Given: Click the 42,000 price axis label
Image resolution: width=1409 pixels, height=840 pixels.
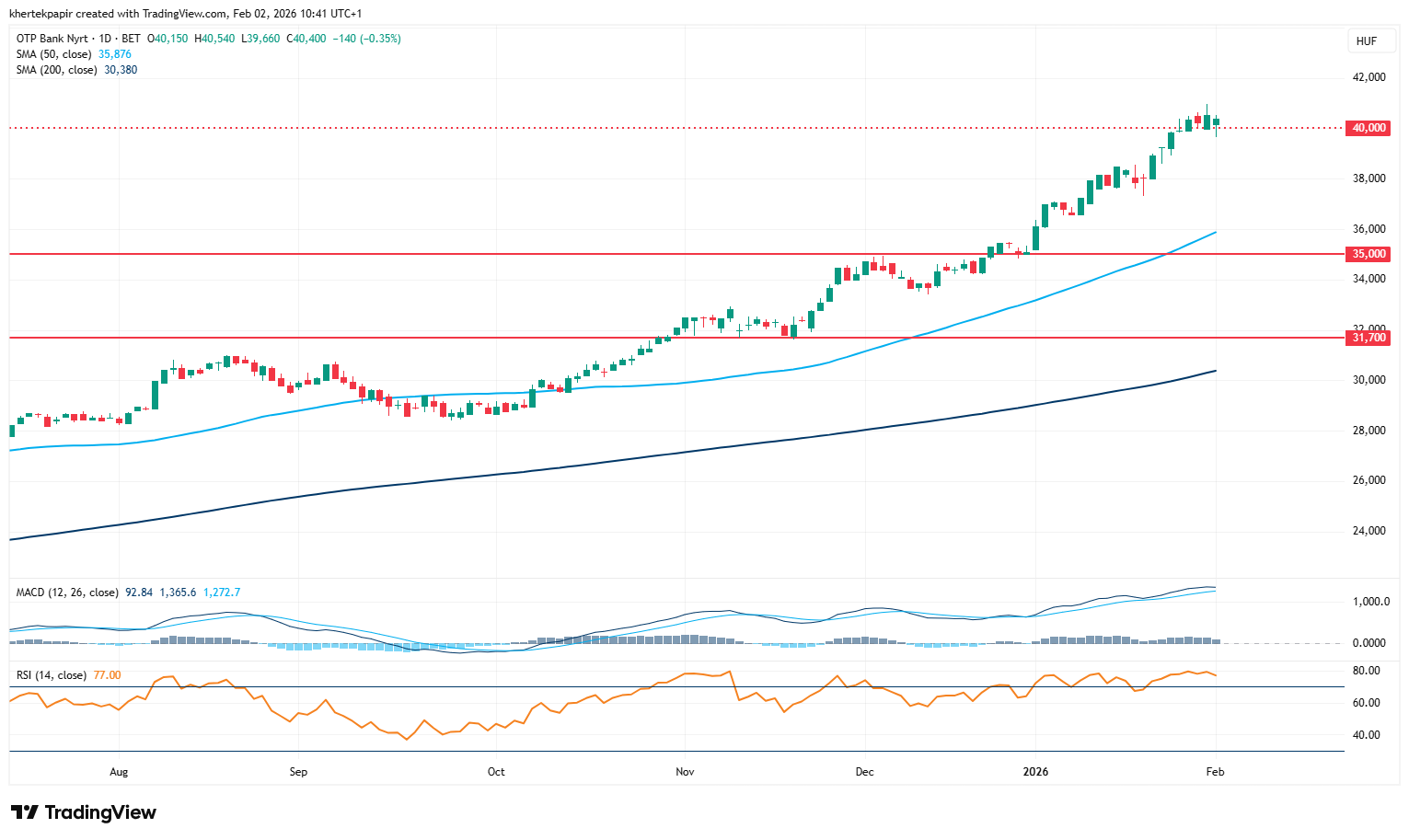Looking at the screenshot, I should [1369, 77].
